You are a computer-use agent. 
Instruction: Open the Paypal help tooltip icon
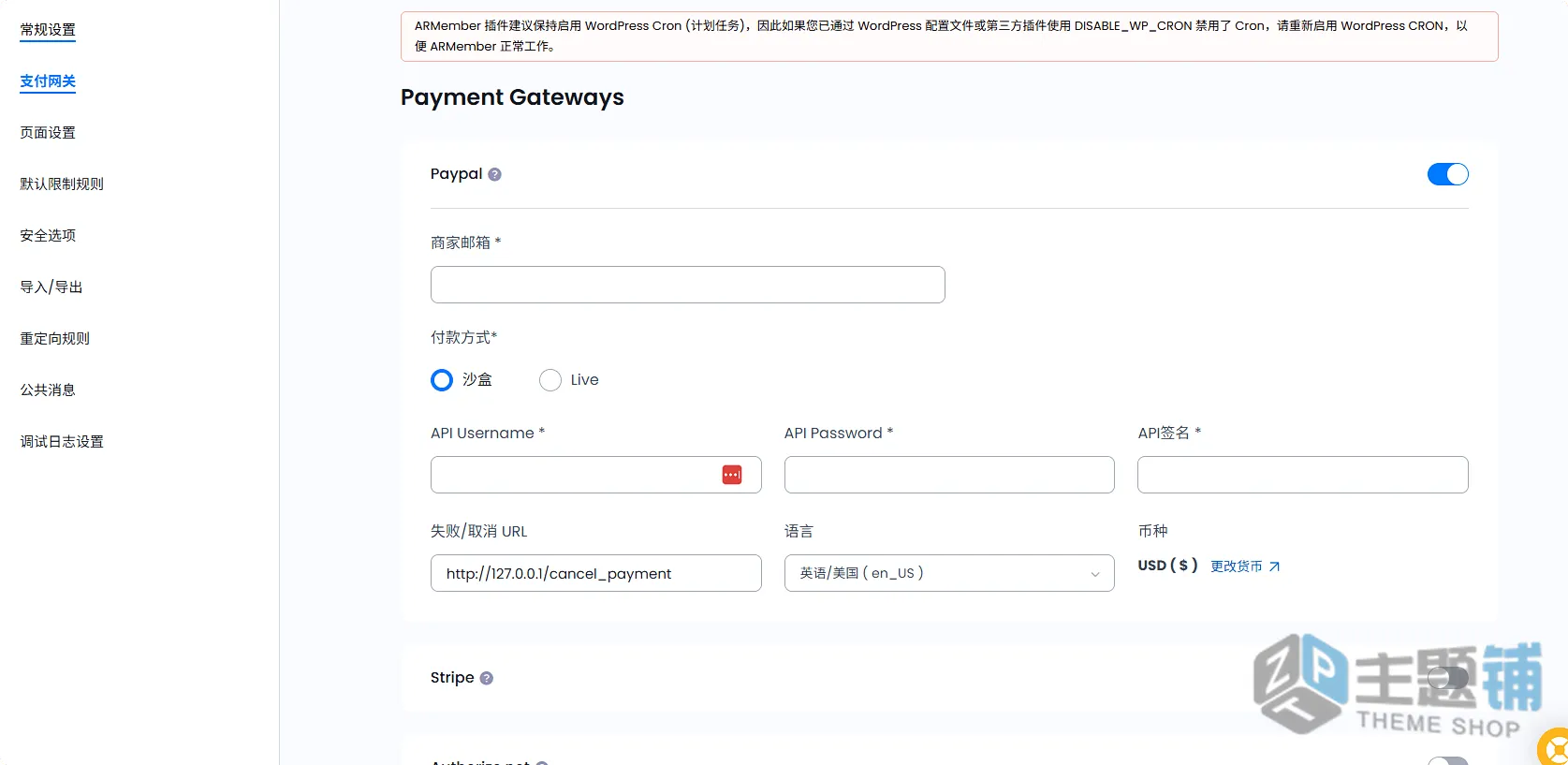point(495,174)
